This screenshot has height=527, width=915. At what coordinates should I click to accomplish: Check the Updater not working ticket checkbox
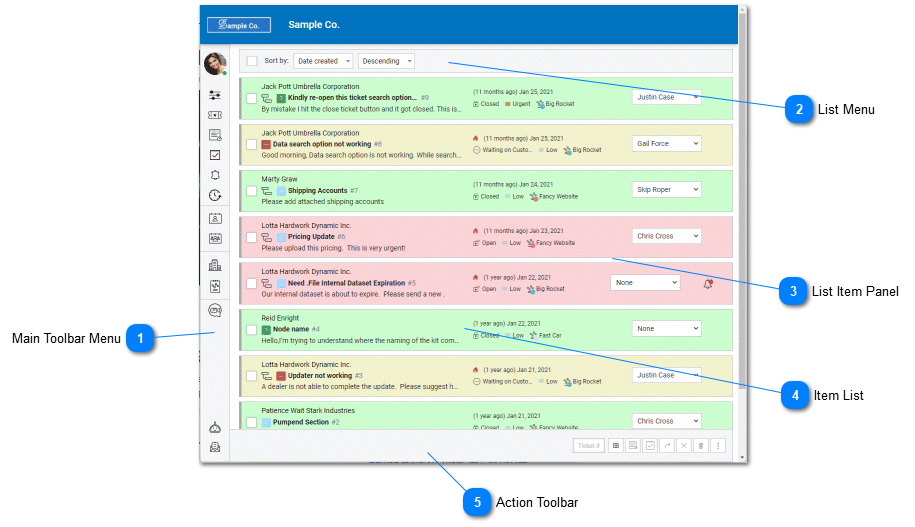coord(252,376)
